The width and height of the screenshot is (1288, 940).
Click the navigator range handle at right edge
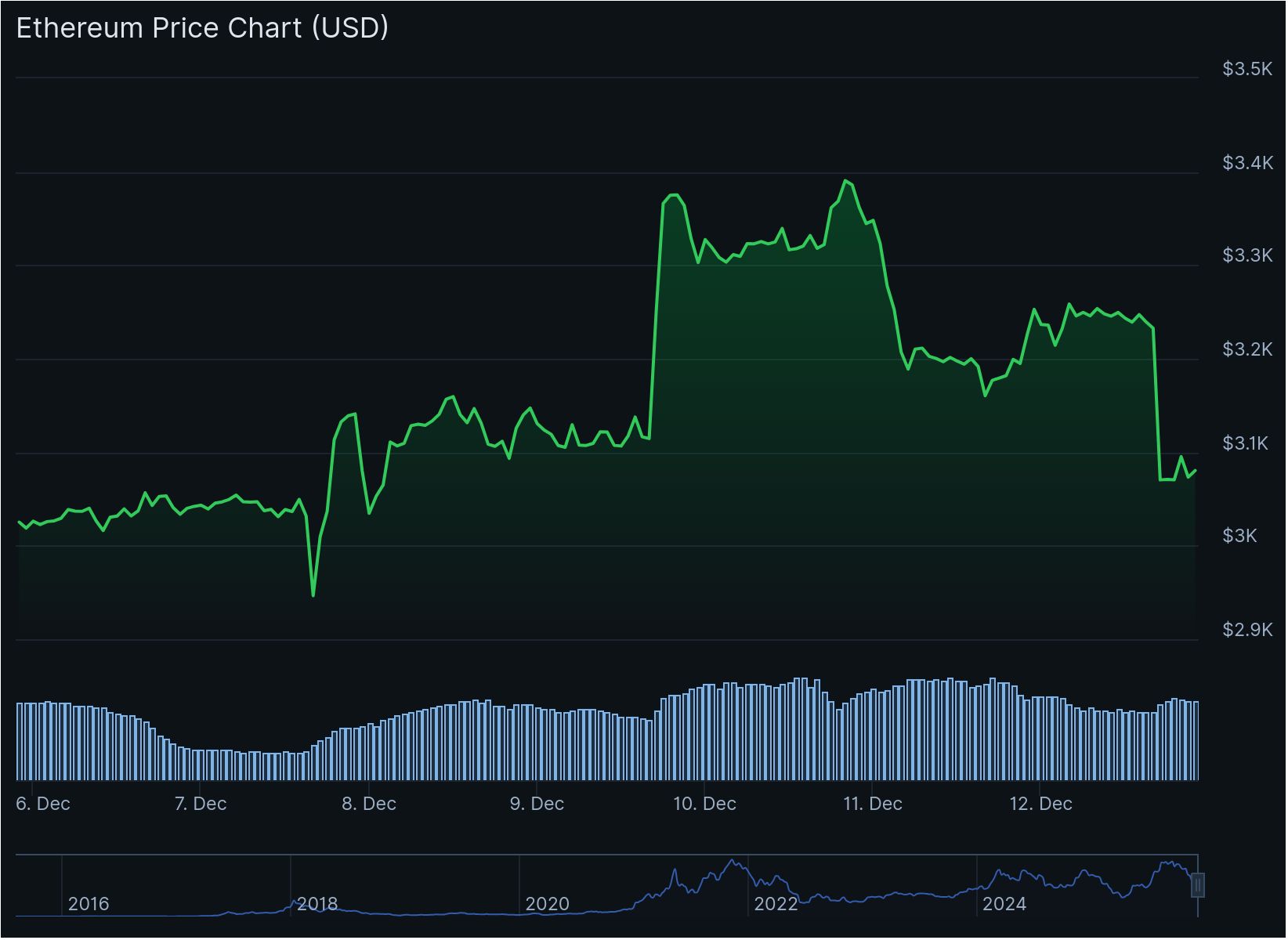[1197, 885]
